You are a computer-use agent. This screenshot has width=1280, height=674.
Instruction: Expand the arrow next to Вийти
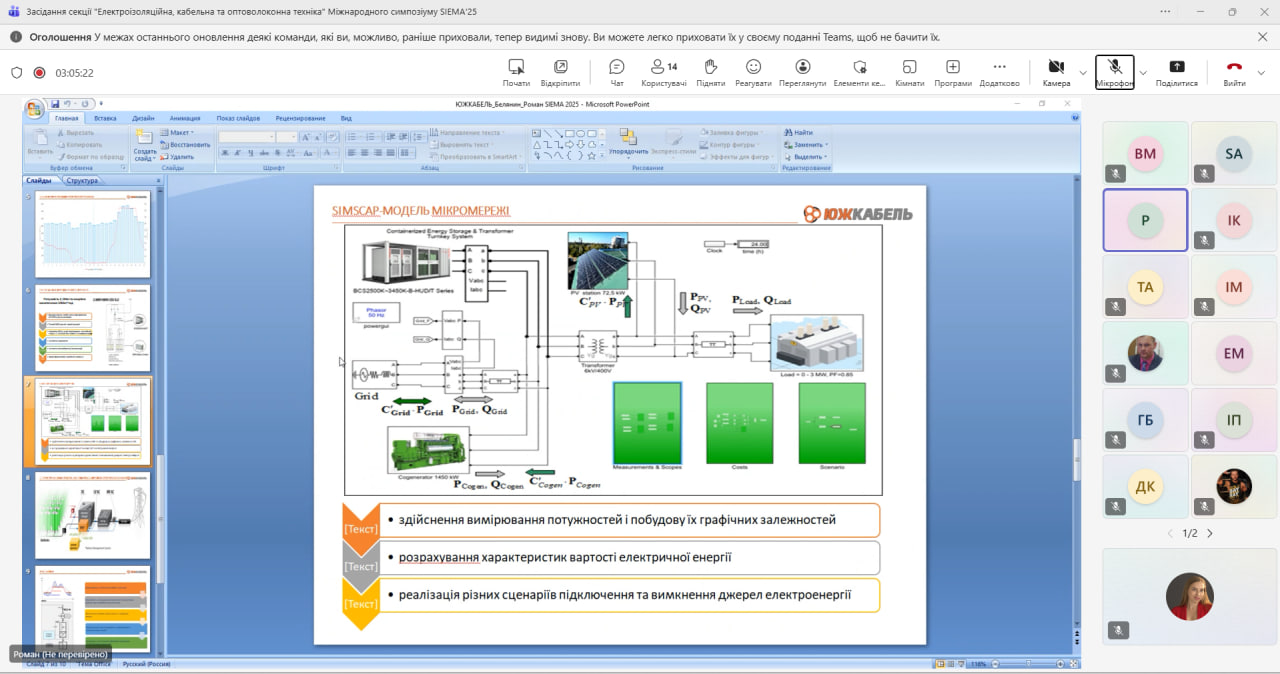click(1261, 72)
